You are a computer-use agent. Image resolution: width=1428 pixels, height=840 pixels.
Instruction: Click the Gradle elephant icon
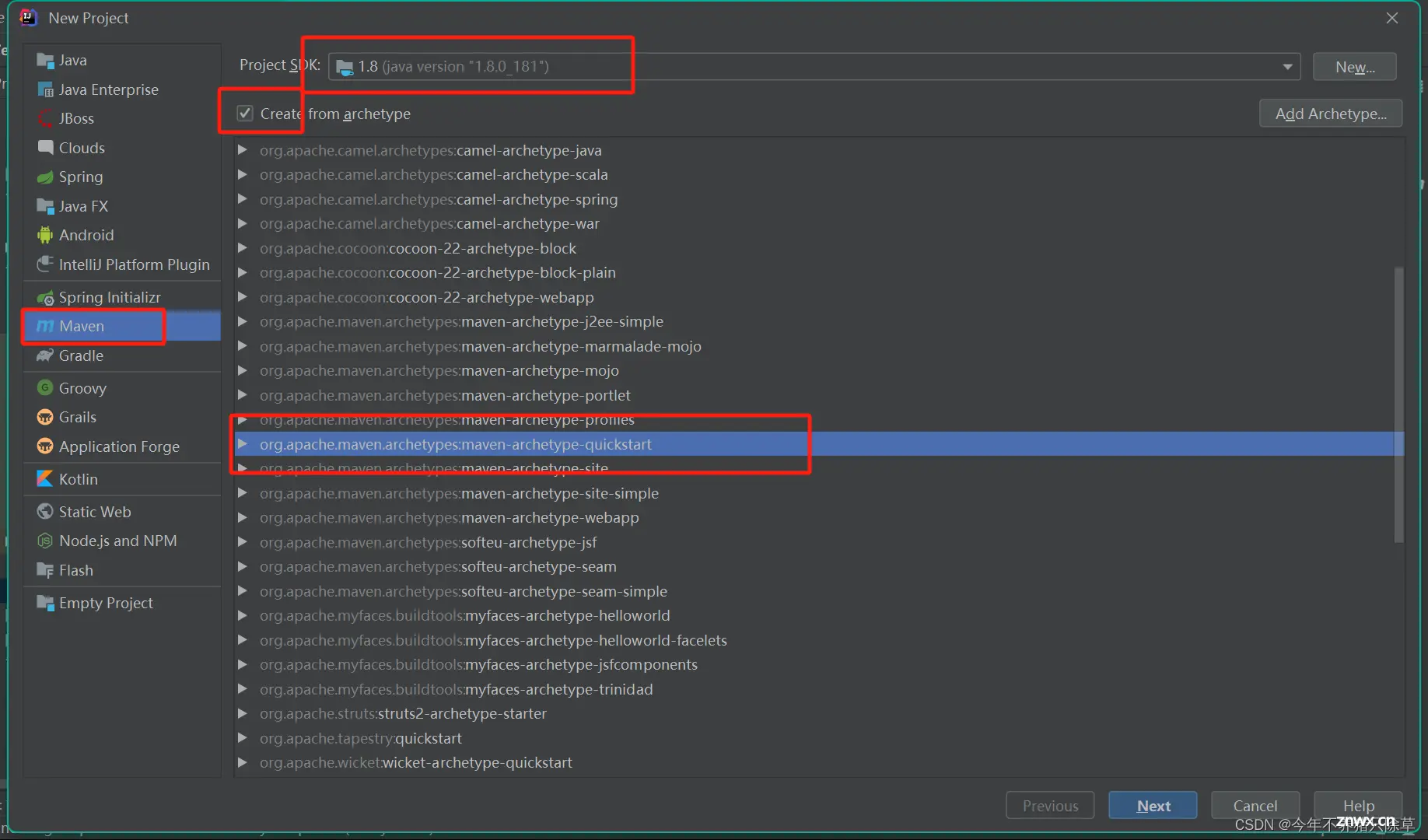tap(45, 355)
